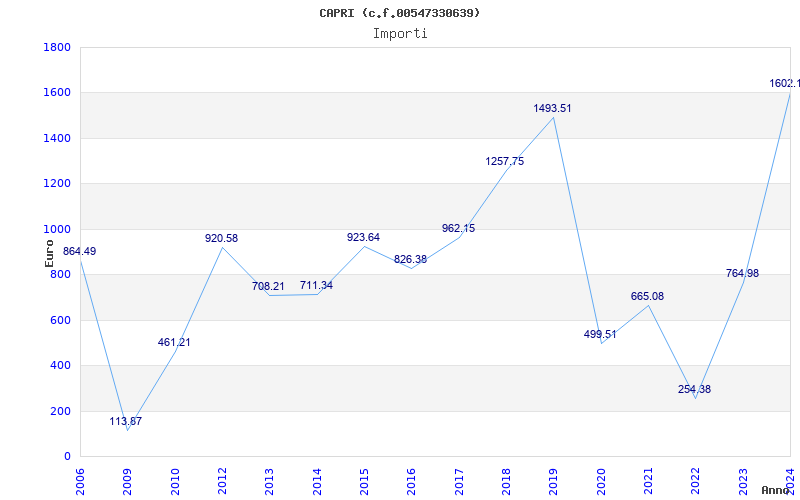Click the chart title CAPRI (c.f.00547330639)

click(x=400, y=13)
